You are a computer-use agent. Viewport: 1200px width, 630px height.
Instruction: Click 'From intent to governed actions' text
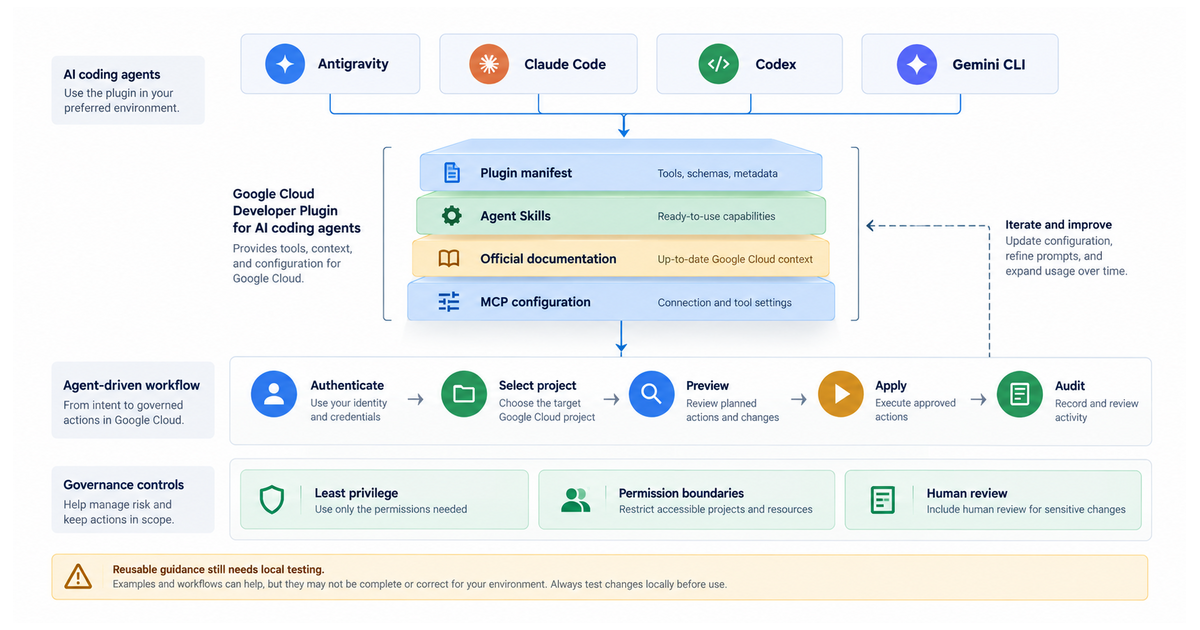(123, 413)
